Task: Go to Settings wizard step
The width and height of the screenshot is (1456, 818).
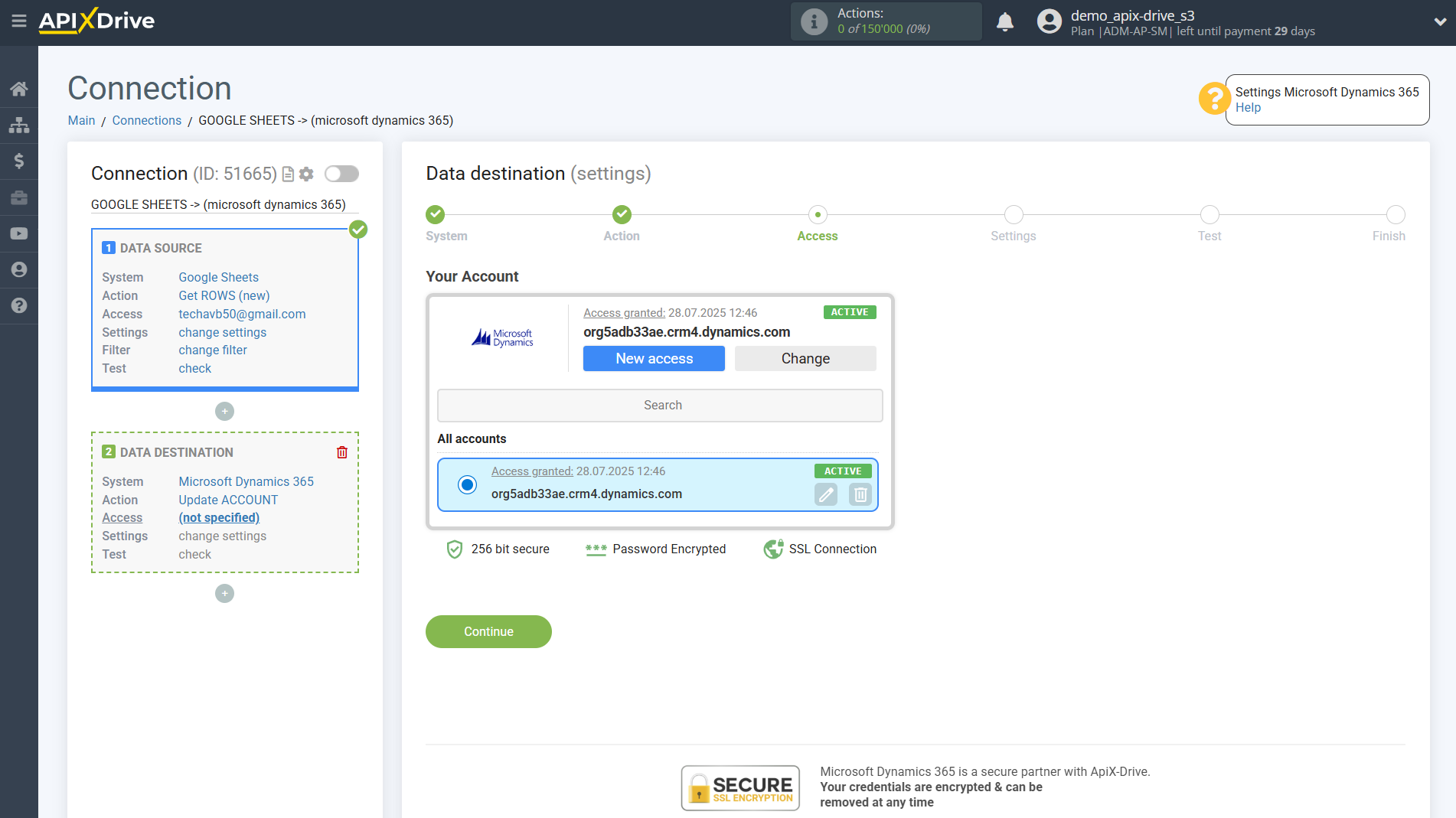Action: click(1014, 214)
